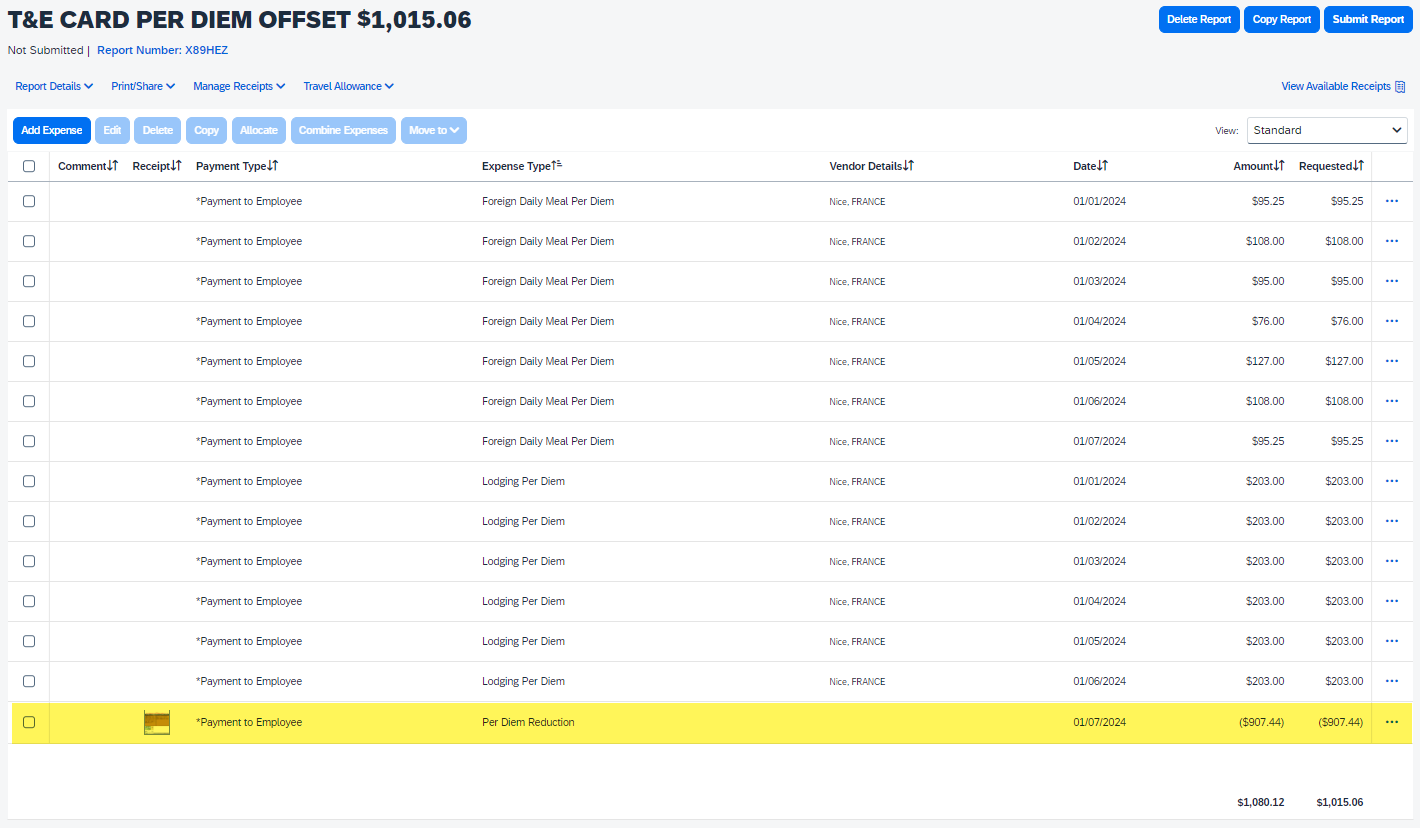
Task: Open more options for the $127.00 meal row
Action: point(1391,361)
